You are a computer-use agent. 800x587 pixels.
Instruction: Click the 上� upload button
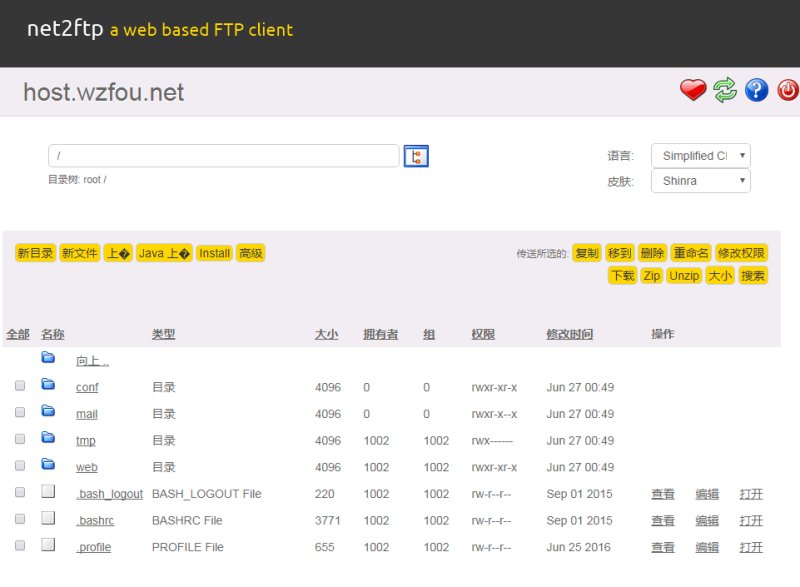[x=118, y=253]
